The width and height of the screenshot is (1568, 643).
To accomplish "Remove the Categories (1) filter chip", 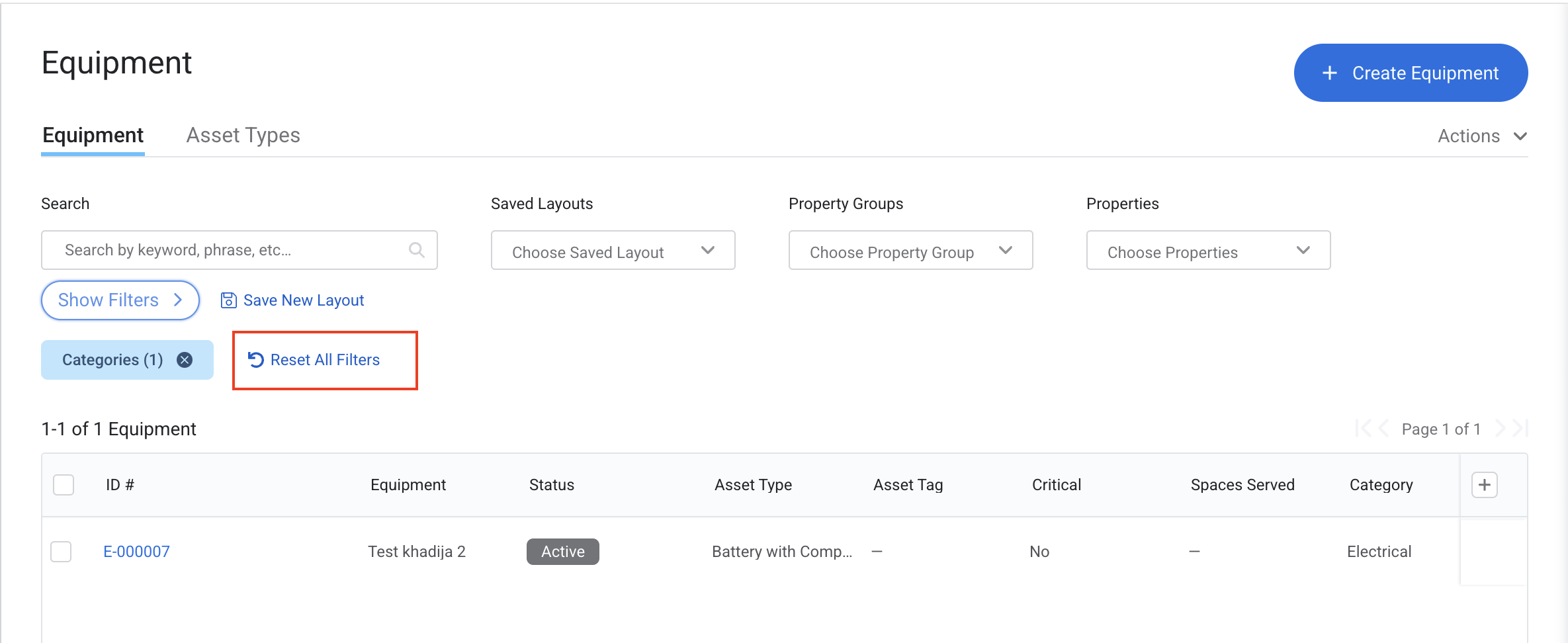I will pos(185,360).
